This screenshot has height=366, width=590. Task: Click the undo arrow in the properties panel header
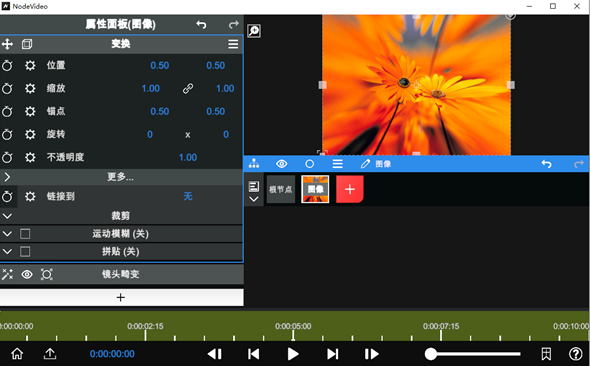[x=201, y=24]
